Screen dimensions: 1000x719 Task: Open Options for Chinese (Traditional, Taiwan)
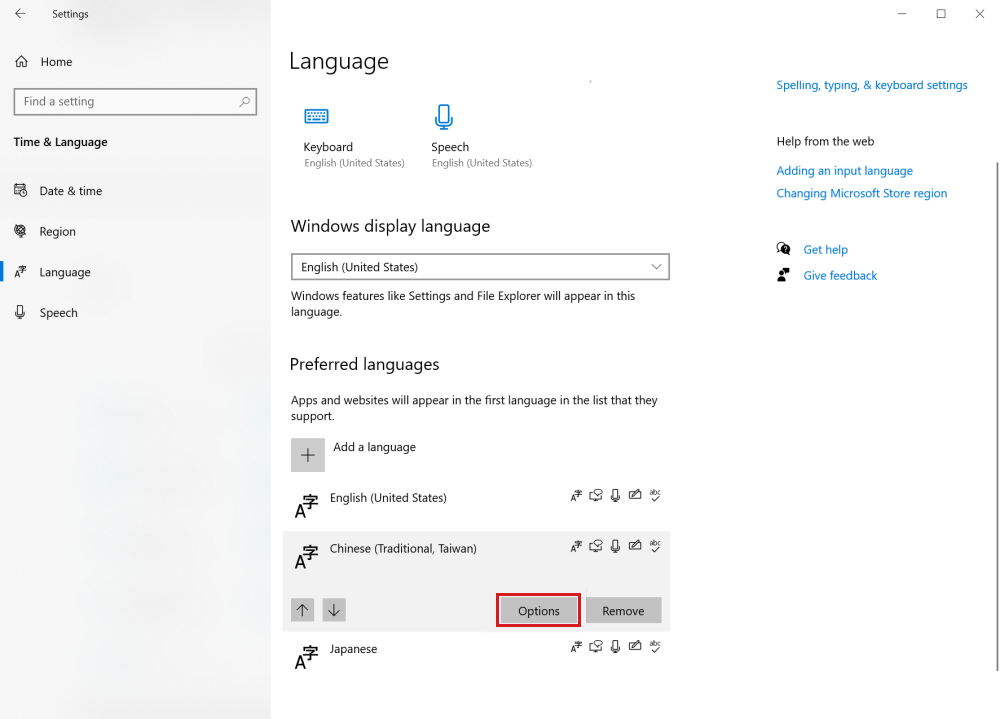539,611
